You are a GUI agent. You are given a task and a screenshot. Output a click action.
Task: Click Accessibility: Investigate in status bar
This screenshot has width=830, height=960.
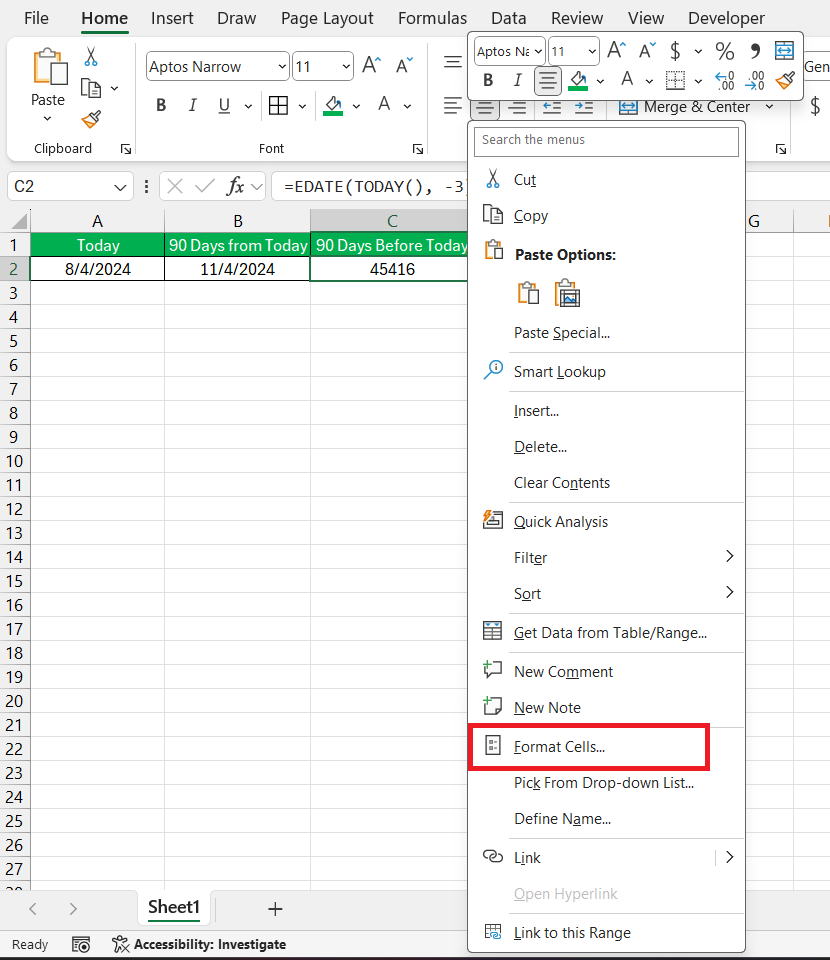tap(199, 945)
